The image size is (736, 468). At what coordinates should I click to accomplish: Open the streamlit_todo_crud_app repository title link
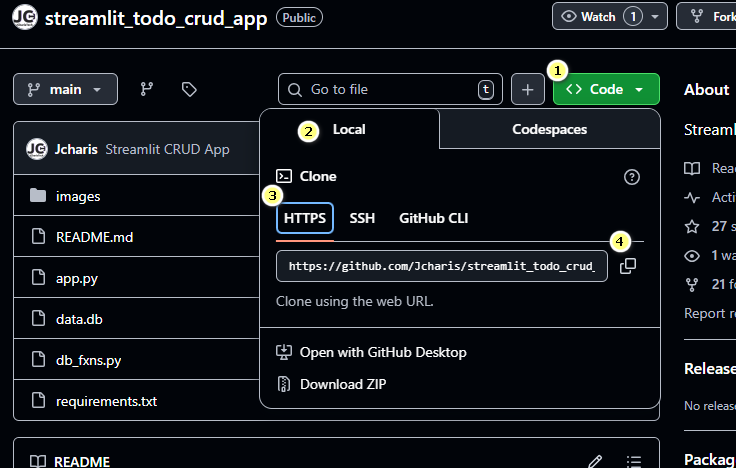tap(156, 18)
